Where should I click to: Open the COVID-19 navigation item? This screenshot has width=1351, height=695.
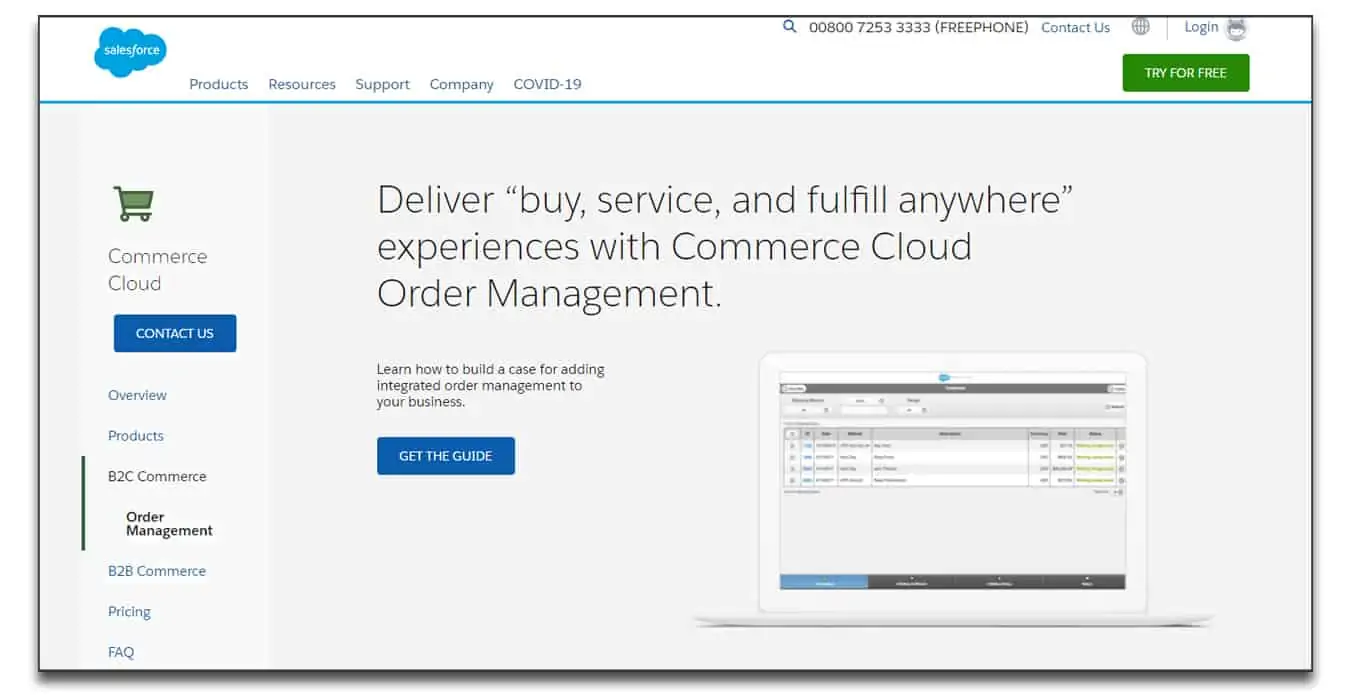click(x=547, y=84)
